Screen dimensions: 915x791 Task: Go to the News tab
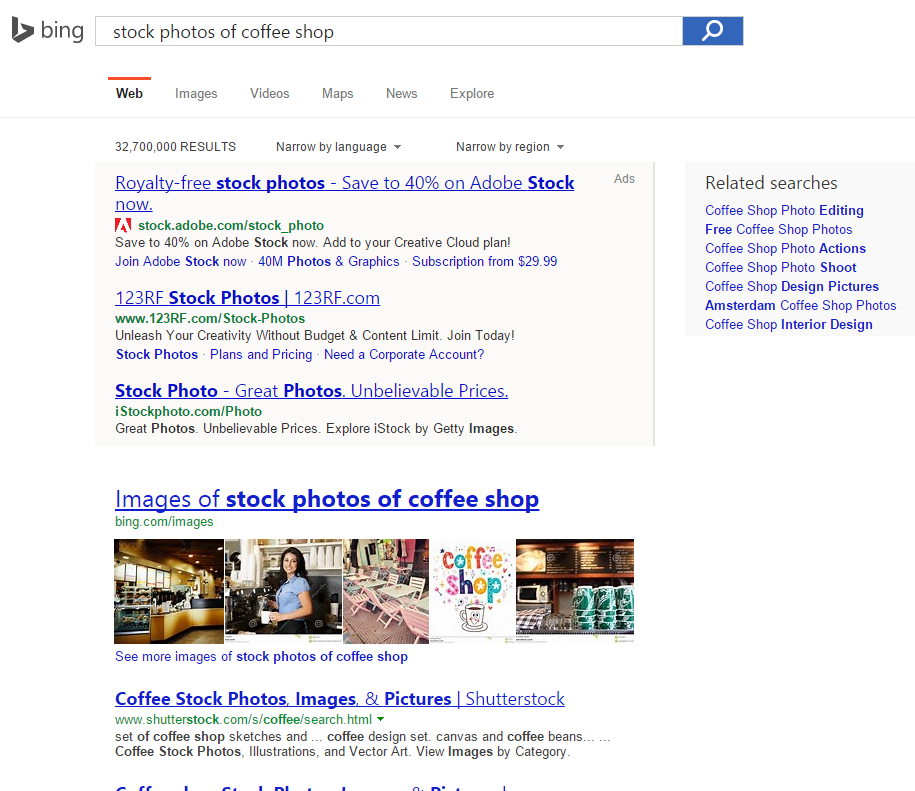401,94
